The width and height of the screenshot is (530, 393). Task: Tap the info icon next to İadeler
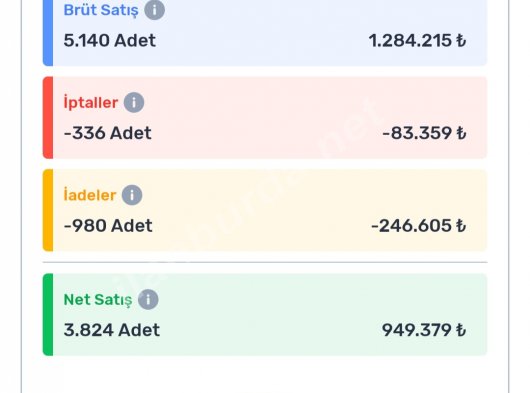[x=132, y=195]
